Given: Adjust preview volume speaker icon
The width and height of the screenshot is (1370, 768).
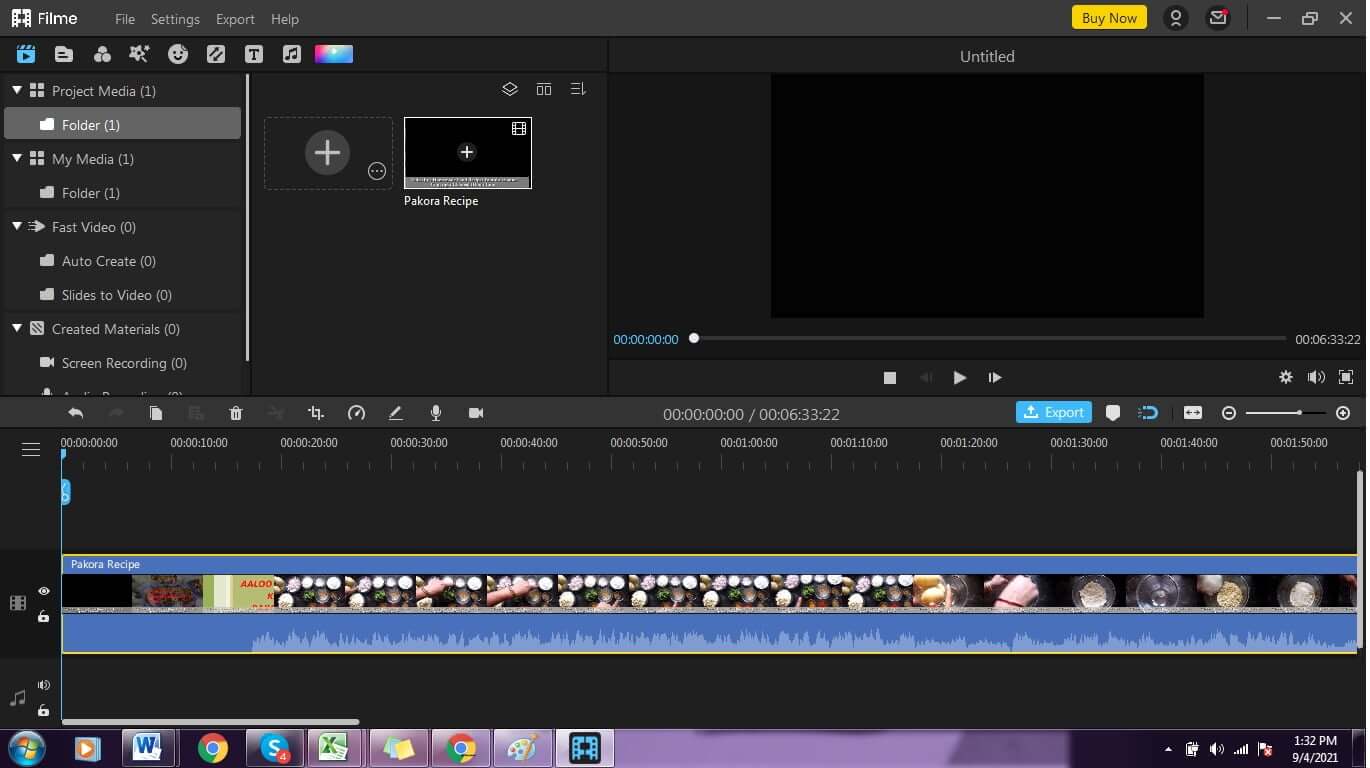Looking at the screenshot, I should coord(1316,377).
